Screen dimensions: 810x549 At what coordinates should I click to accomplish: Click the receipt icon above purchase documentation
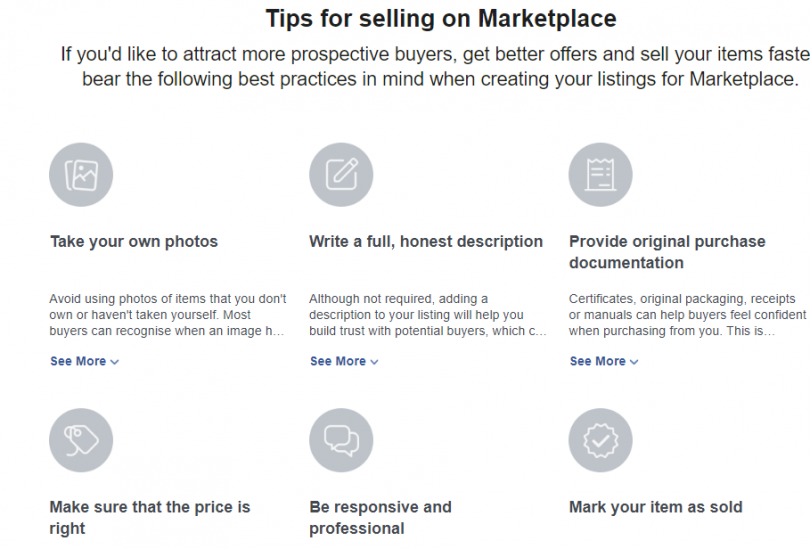click(601, 176)
